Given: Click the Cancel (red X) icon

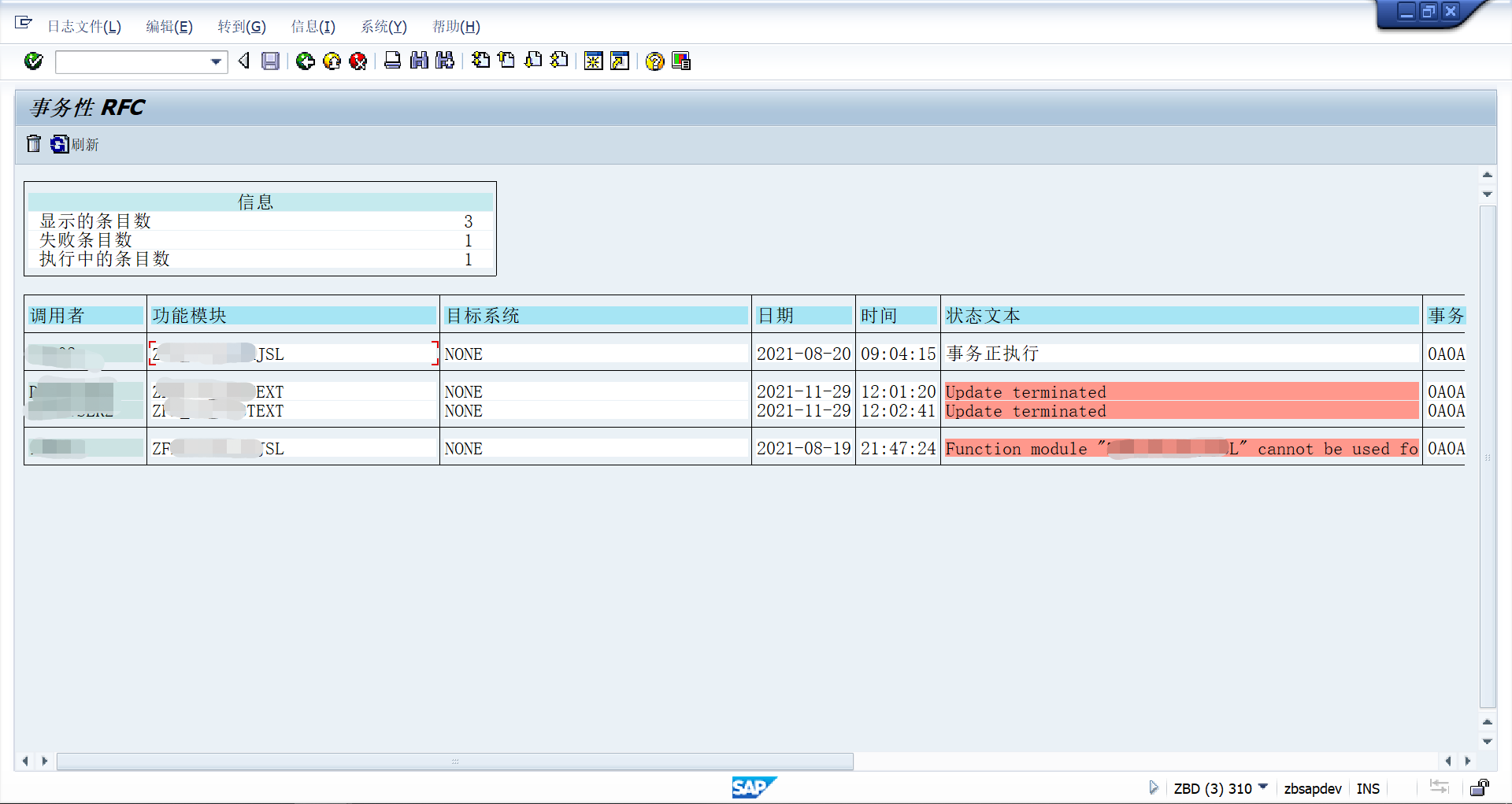Looking at the screenshot, I should pos(358,61).
